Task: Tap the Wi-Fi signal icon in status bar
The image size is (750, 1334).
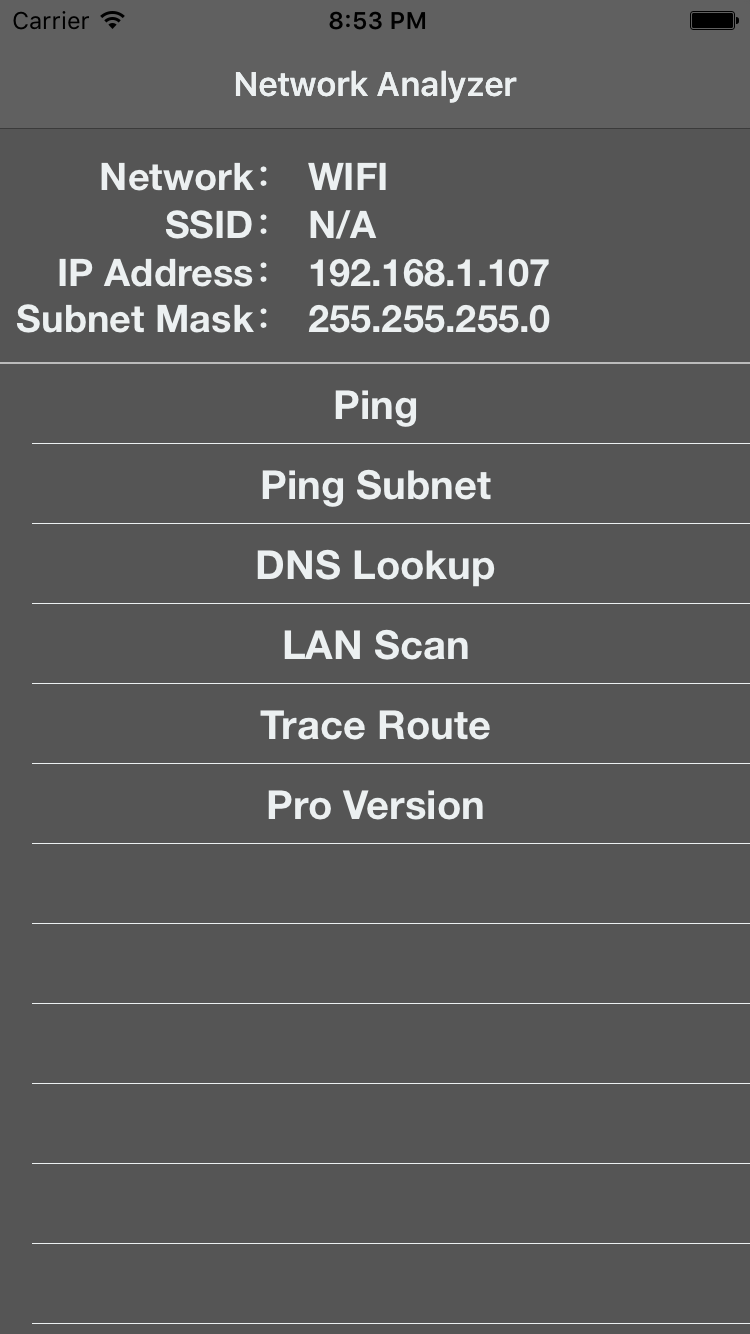Action: pyautogui.click(x=110, y=20)
